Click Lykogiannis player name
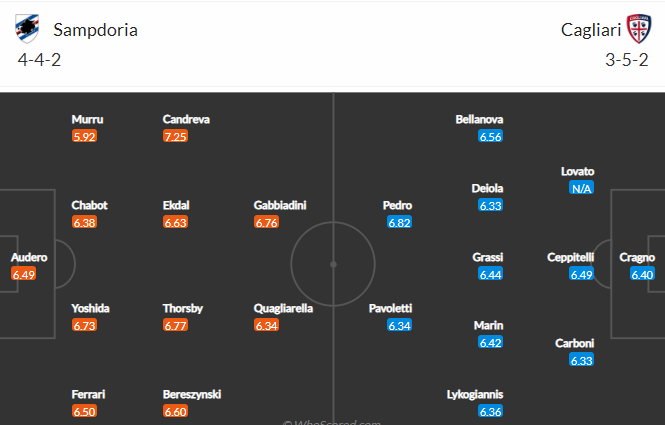The height and width of the screenshot is (425, 665). (x=475, y=394)
